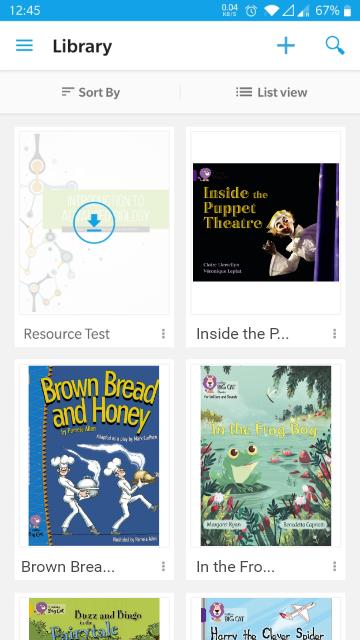The height and width of the screenshot is (640, 360).
Task: Tap the Wi-Fi status bar icon
Action: 271,11
